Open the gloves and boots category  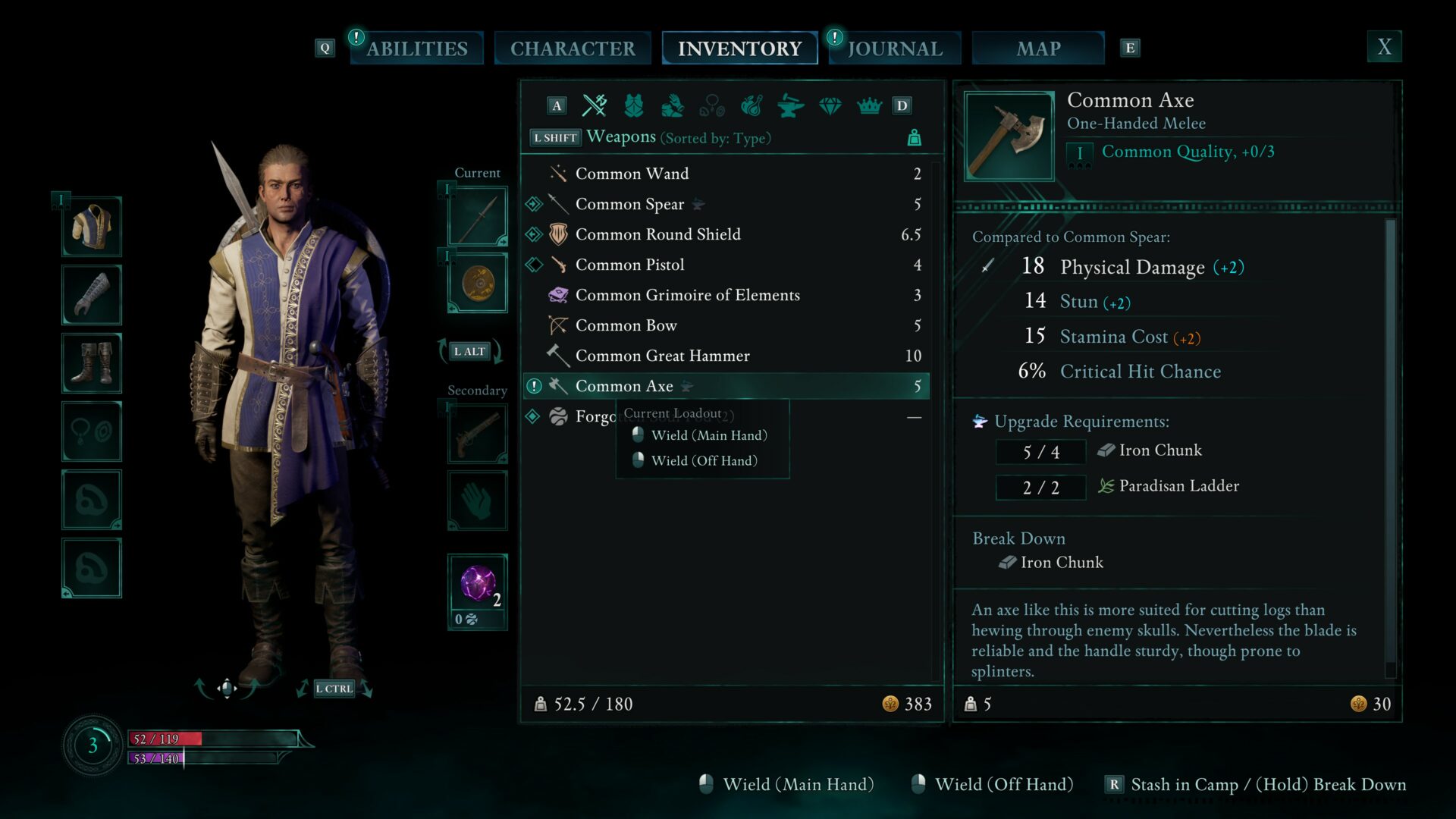coord(673,105)
